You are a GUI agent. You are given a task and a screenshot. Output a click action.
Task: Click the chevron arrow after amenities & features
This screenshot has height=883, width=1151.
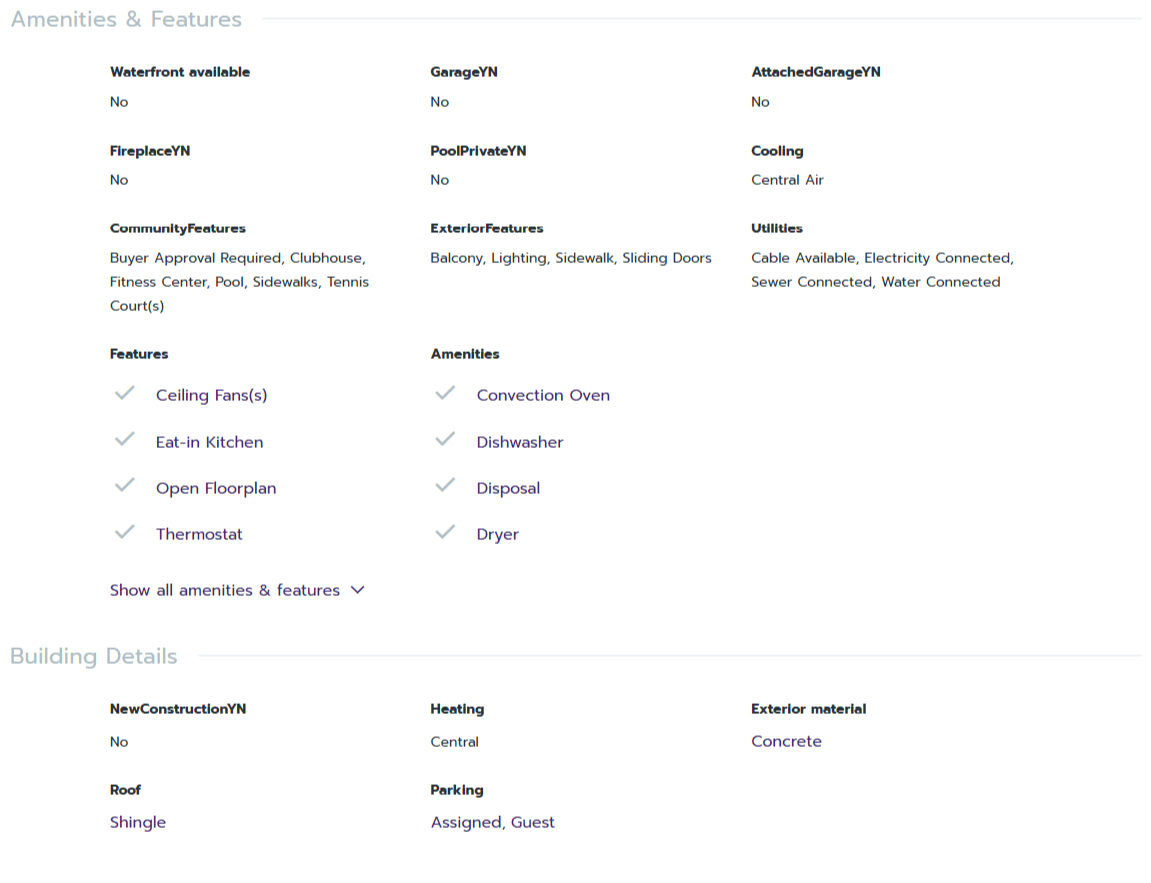click(358, 590)
